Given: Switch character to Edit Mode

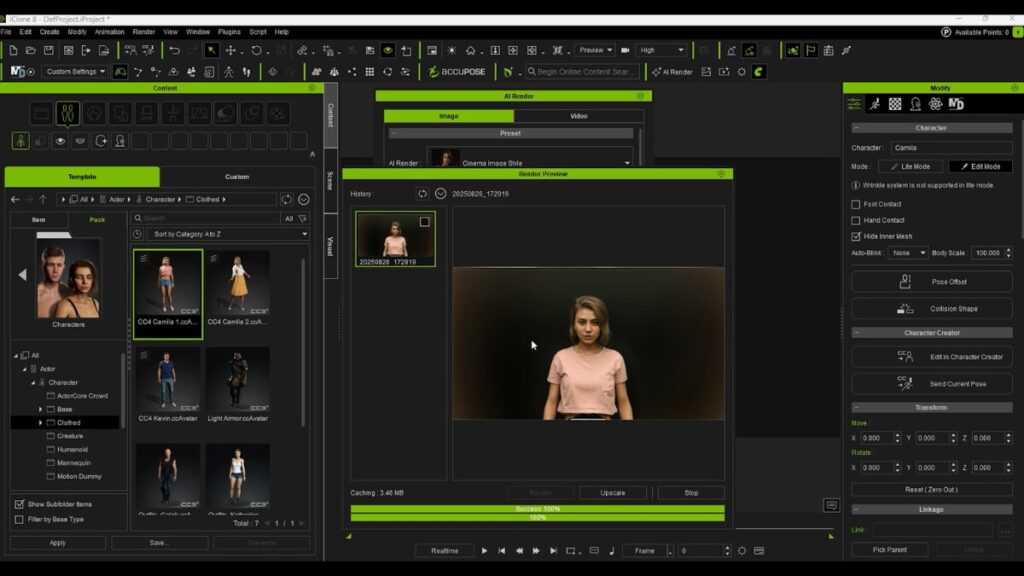Looking at the screenshot, I should click(980, 167).
